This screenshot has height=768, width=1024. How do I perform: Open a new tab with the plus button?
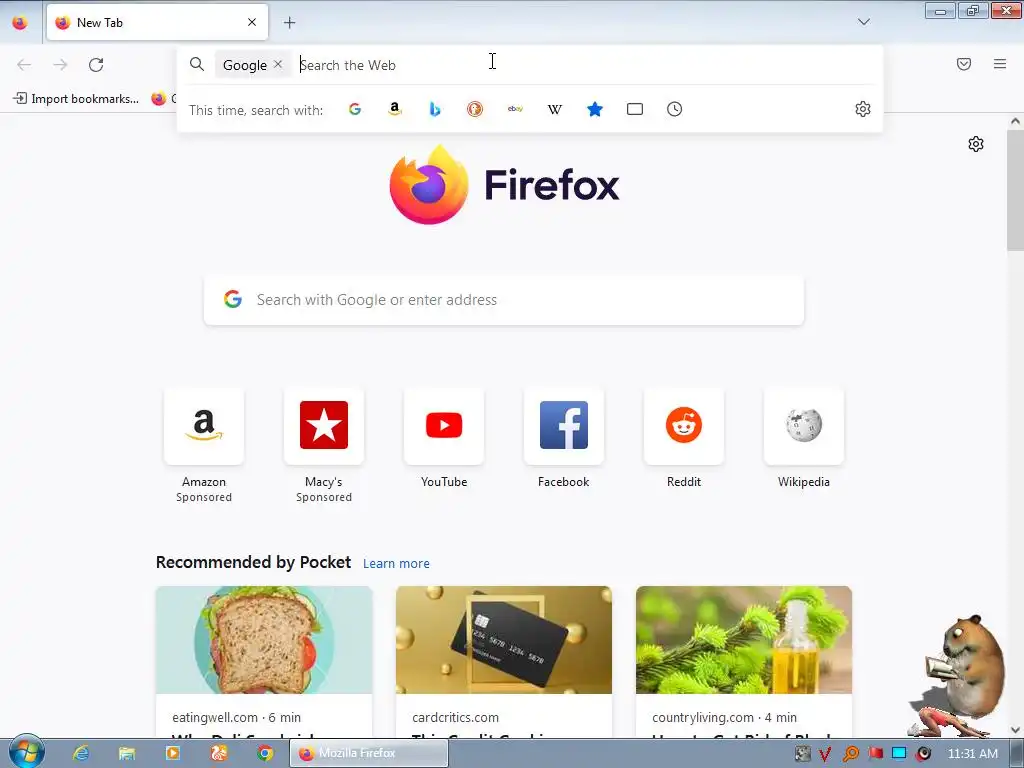289,23
